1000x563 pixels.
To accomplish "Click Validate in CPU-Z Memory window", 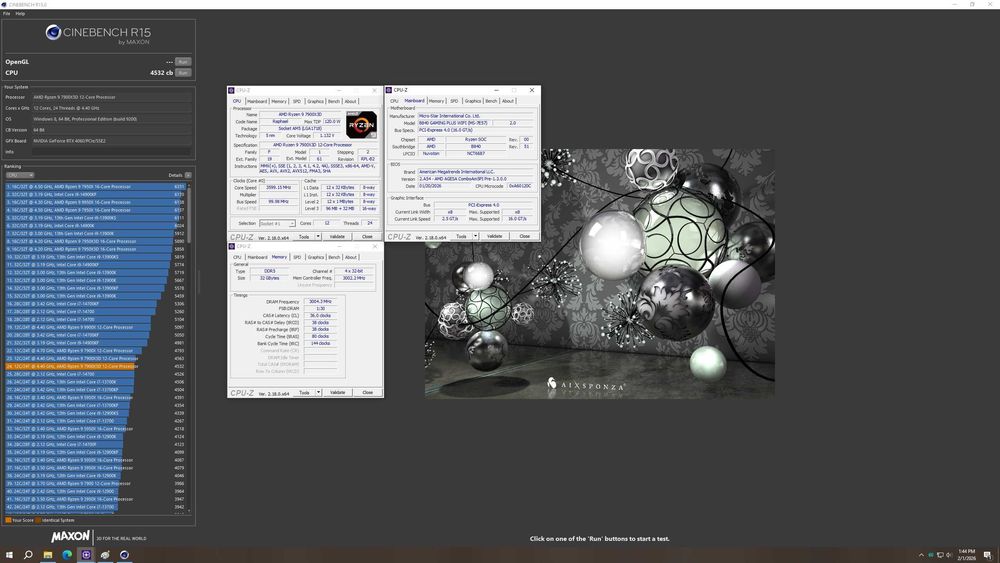I will pyautogui.click(x=337, y=393).
